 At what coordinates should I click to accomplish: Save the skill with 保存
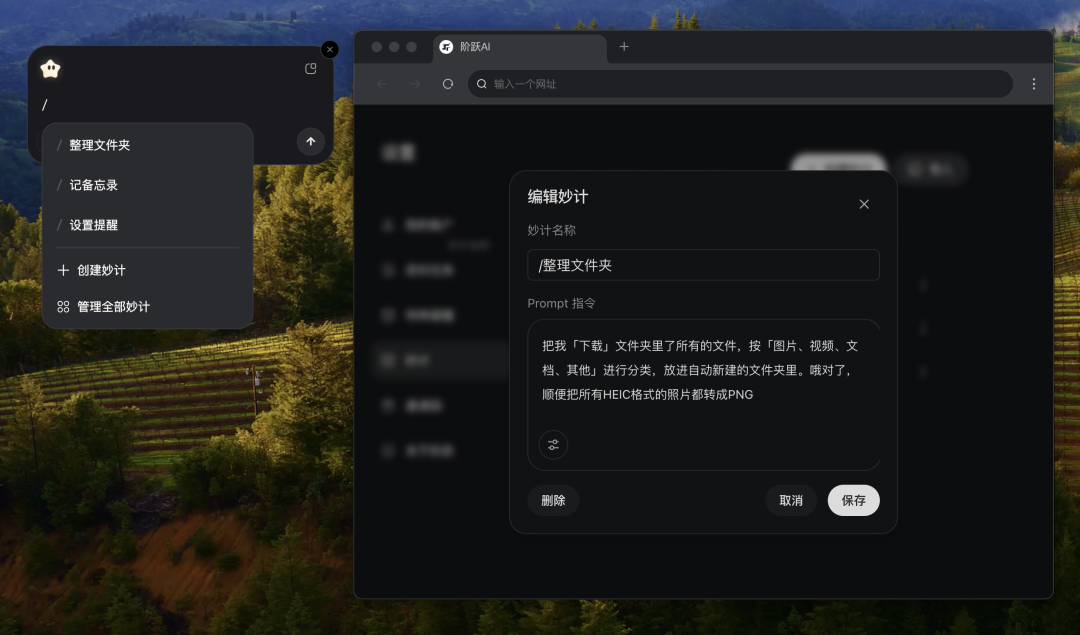click(853, 501)
